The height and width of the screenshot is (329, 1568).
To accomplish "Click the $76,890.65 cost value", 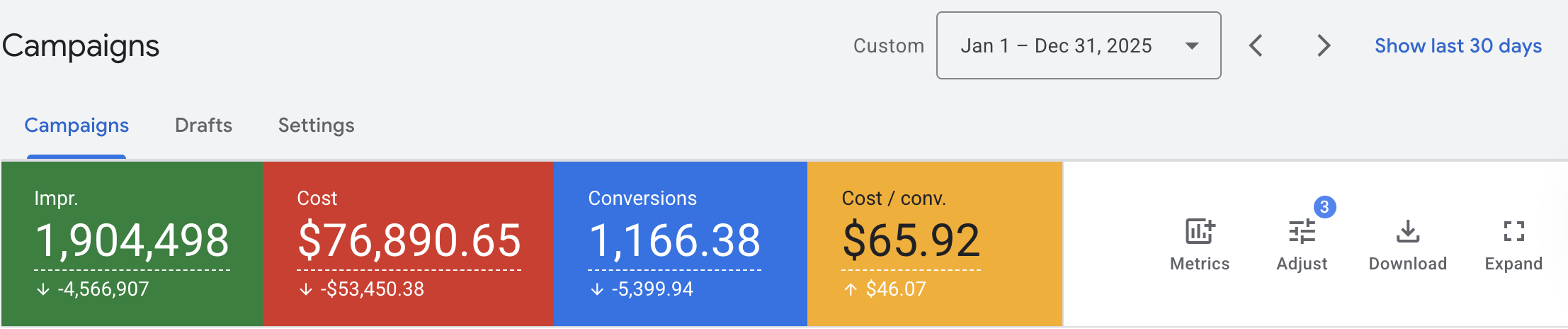I will [409, 240].
